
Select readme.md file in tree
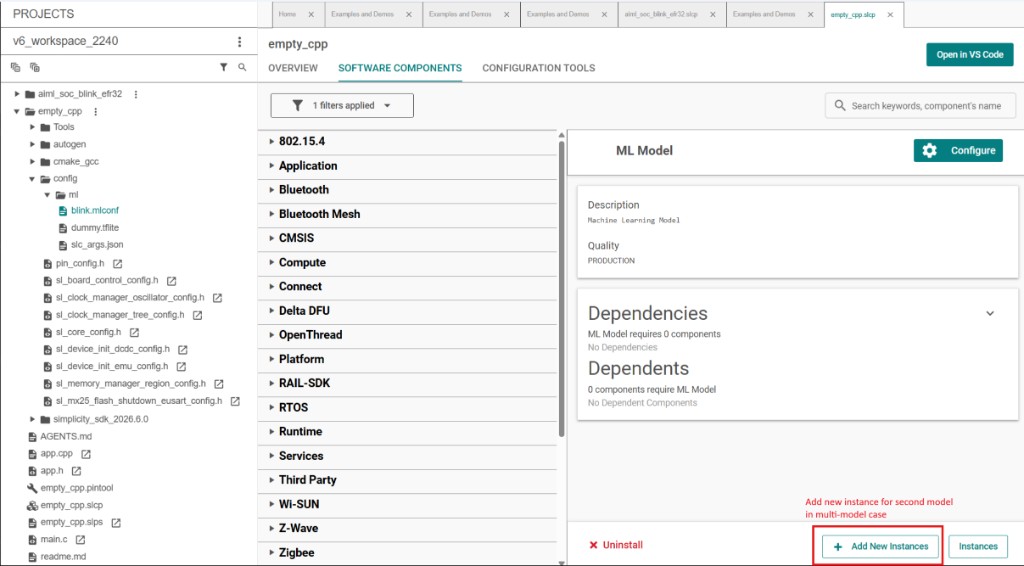pos(63,557)
